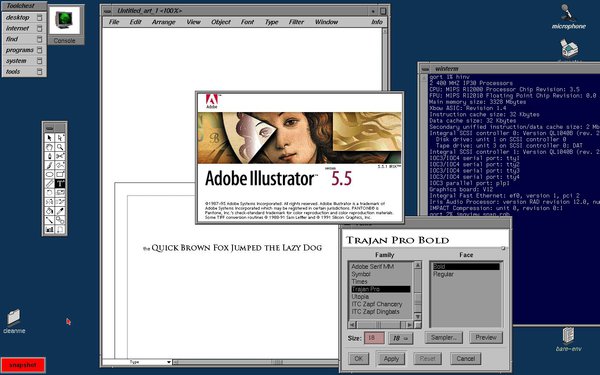
Task: Expand the tools Toolchest menu
Action: (x=24, y=71)
